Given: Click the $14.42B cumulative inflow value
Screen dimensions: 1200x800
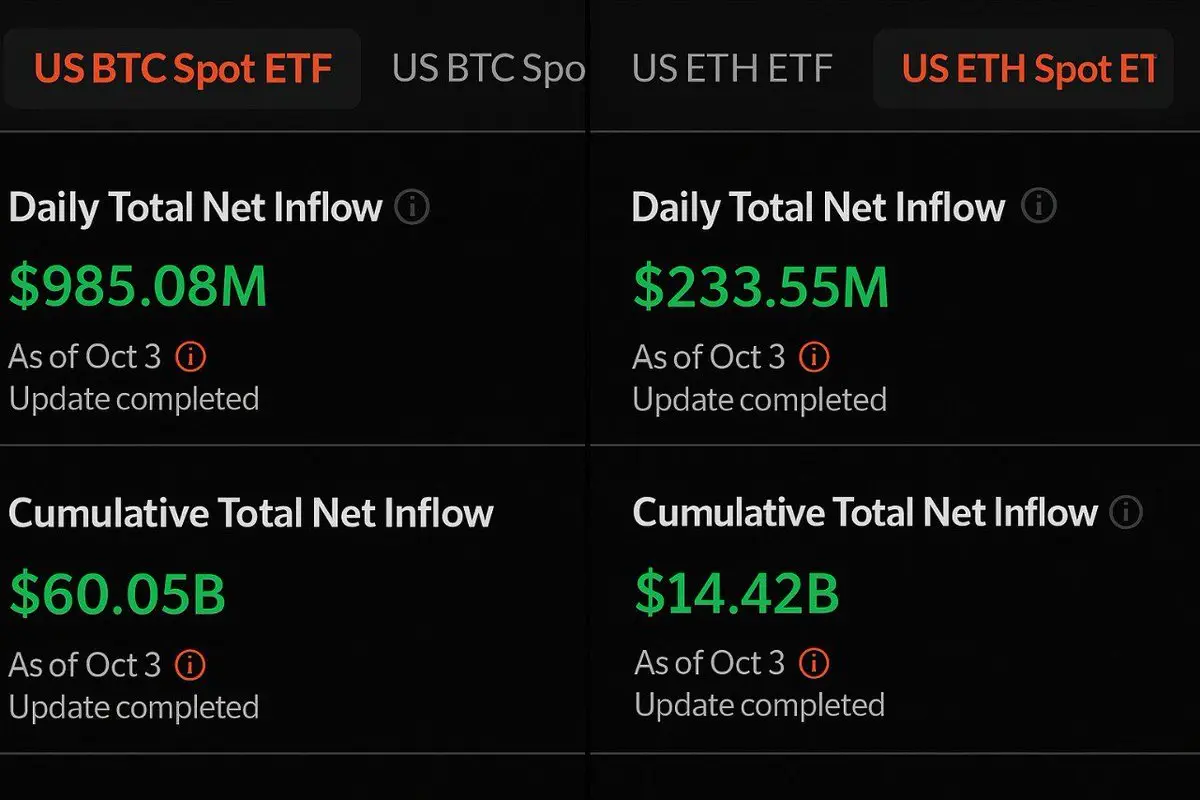Looking at the screenshot, I should (x=737, y=594).
